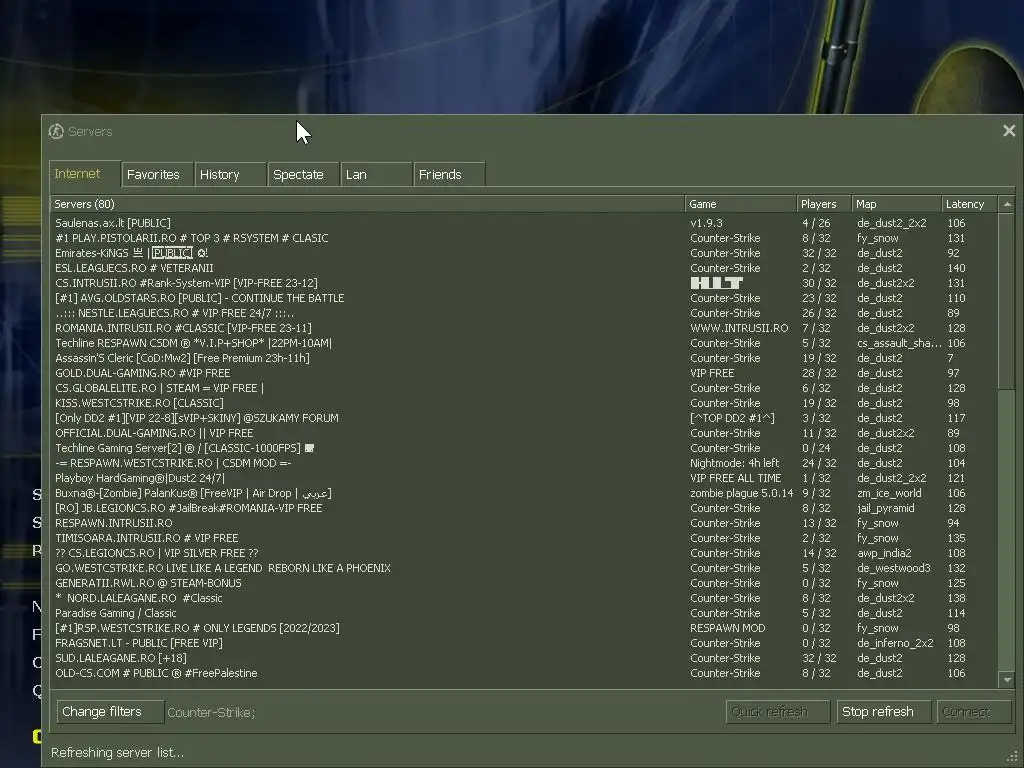Image resolution: width=1024 pixels, height=768 pixels.
Task: Click the awp_india2 map cell
Action: tap(884, 553)
